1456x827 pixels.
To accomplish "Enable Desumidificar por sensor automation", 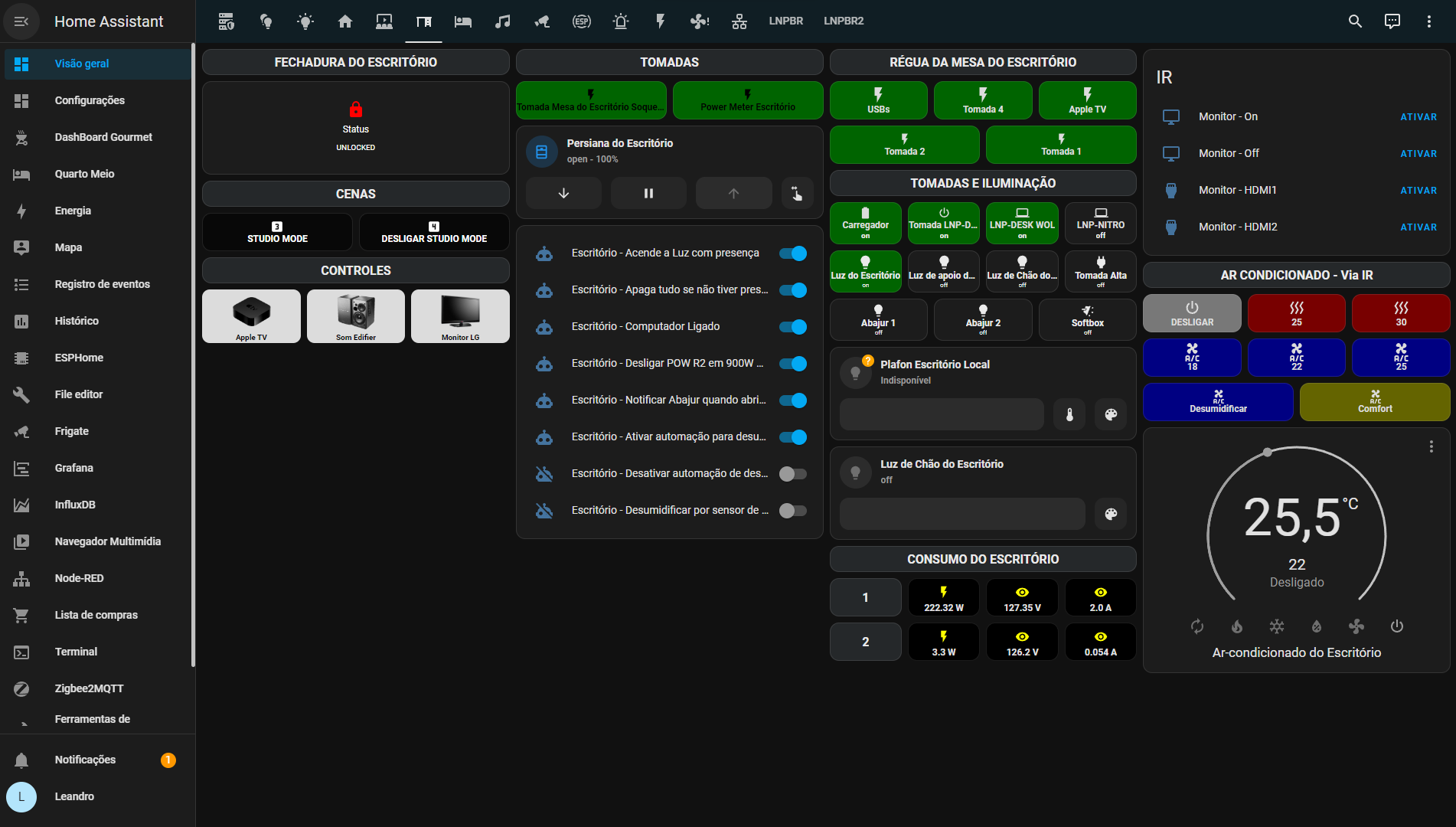I will pyautogui.click(x=792, y=511).
